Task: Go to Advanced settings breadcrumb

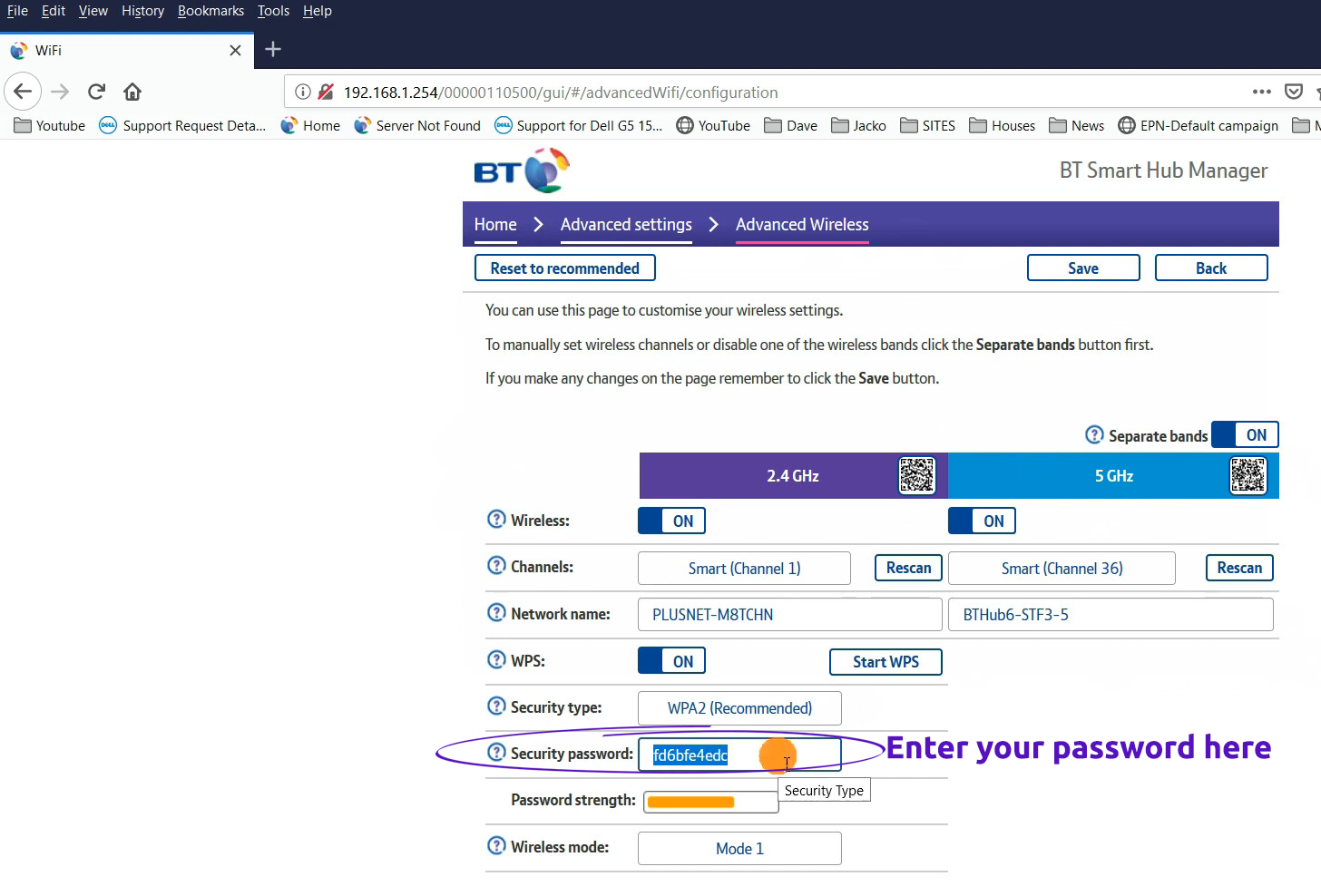Action: 626,225
